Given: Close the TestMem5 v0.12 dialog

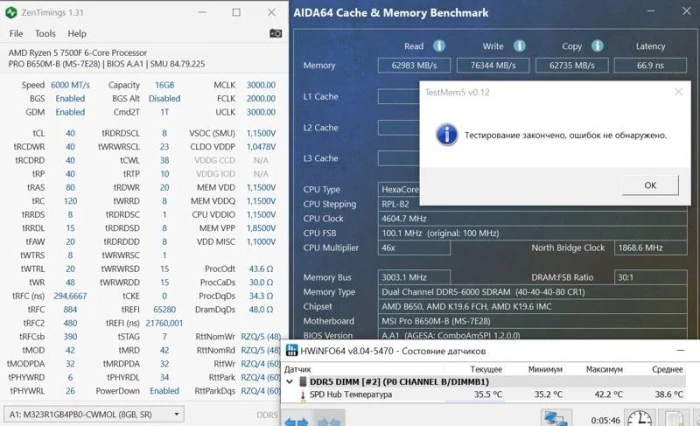Looking at the screenshot, I should click(678, 92).
